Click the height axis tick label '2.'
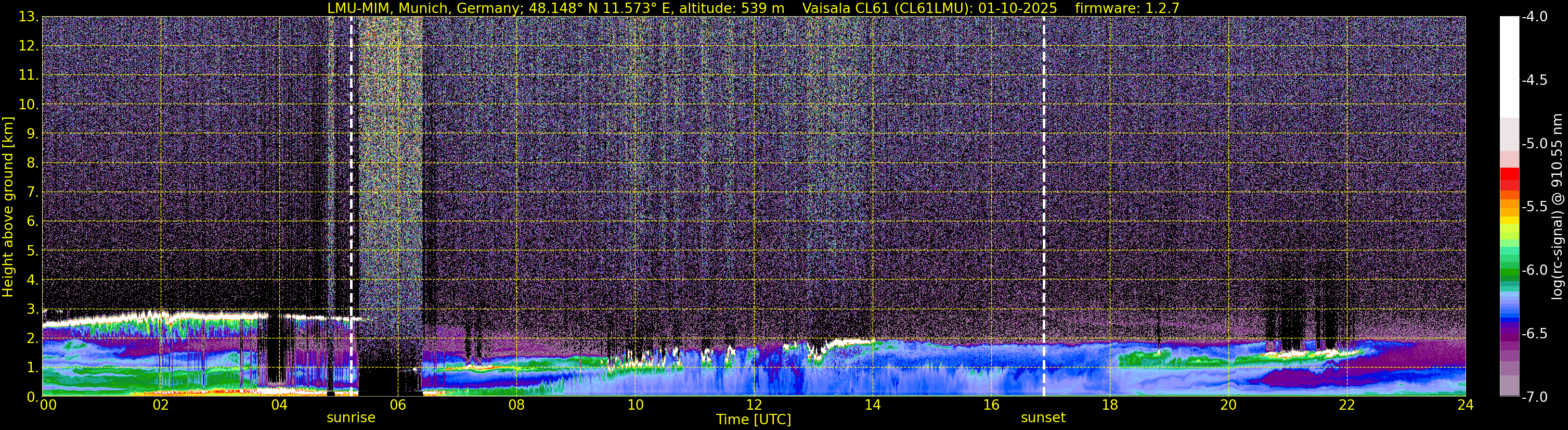Image resolution: width=1568 pixels, height=430 pixels. (32, 338)
